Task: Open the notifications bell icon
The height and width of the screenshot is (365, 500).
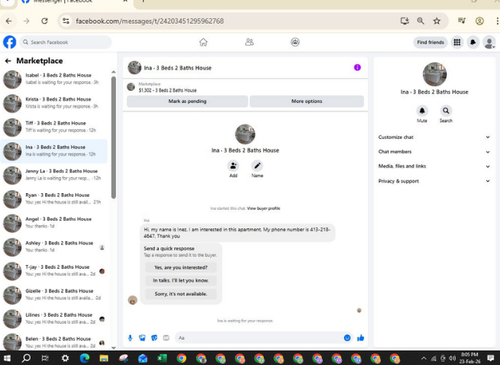Action: (473, 42)
